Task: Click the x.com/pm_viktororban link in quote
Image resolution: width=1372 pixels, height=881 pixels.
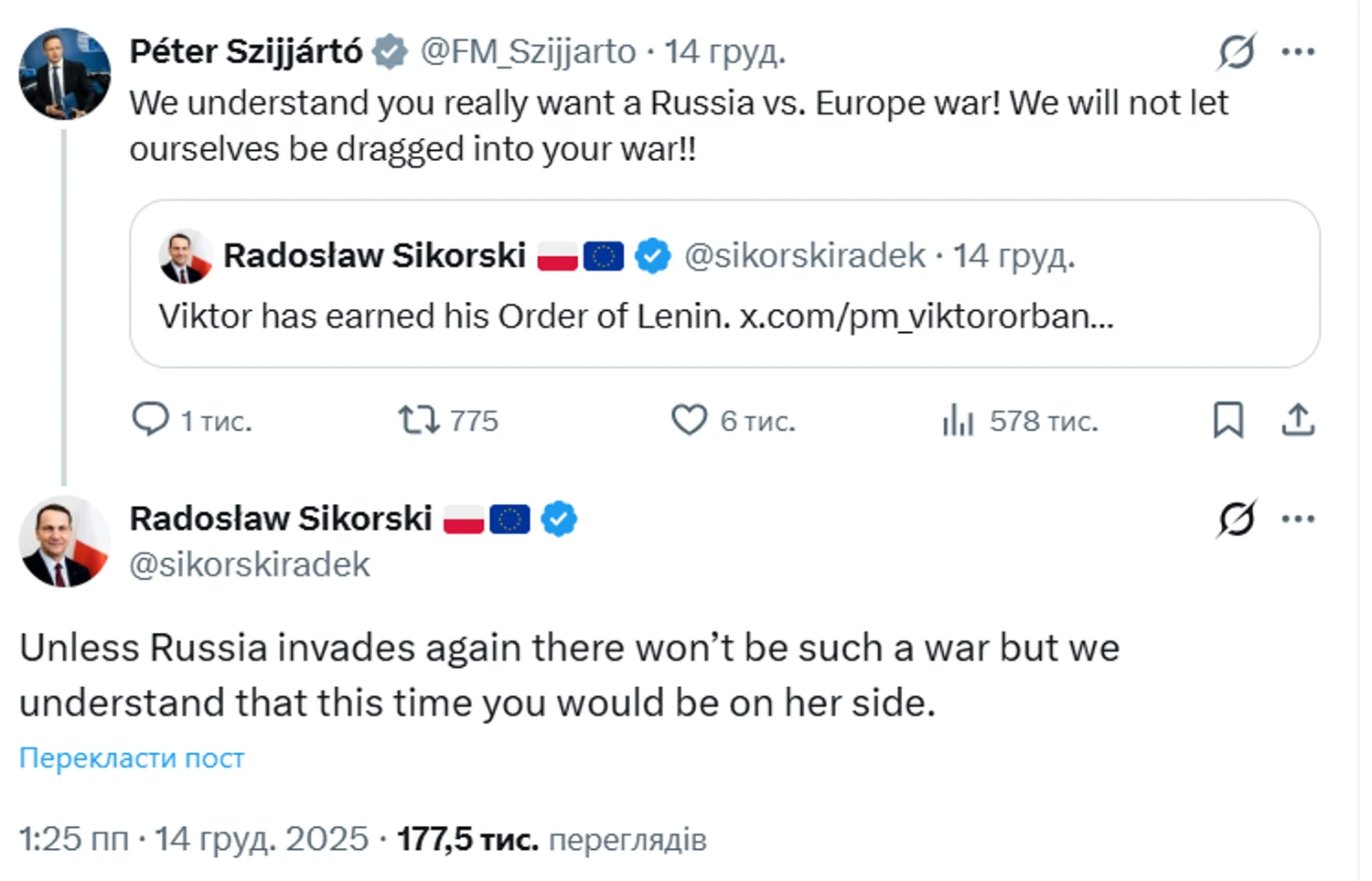Action: (926, 316)
